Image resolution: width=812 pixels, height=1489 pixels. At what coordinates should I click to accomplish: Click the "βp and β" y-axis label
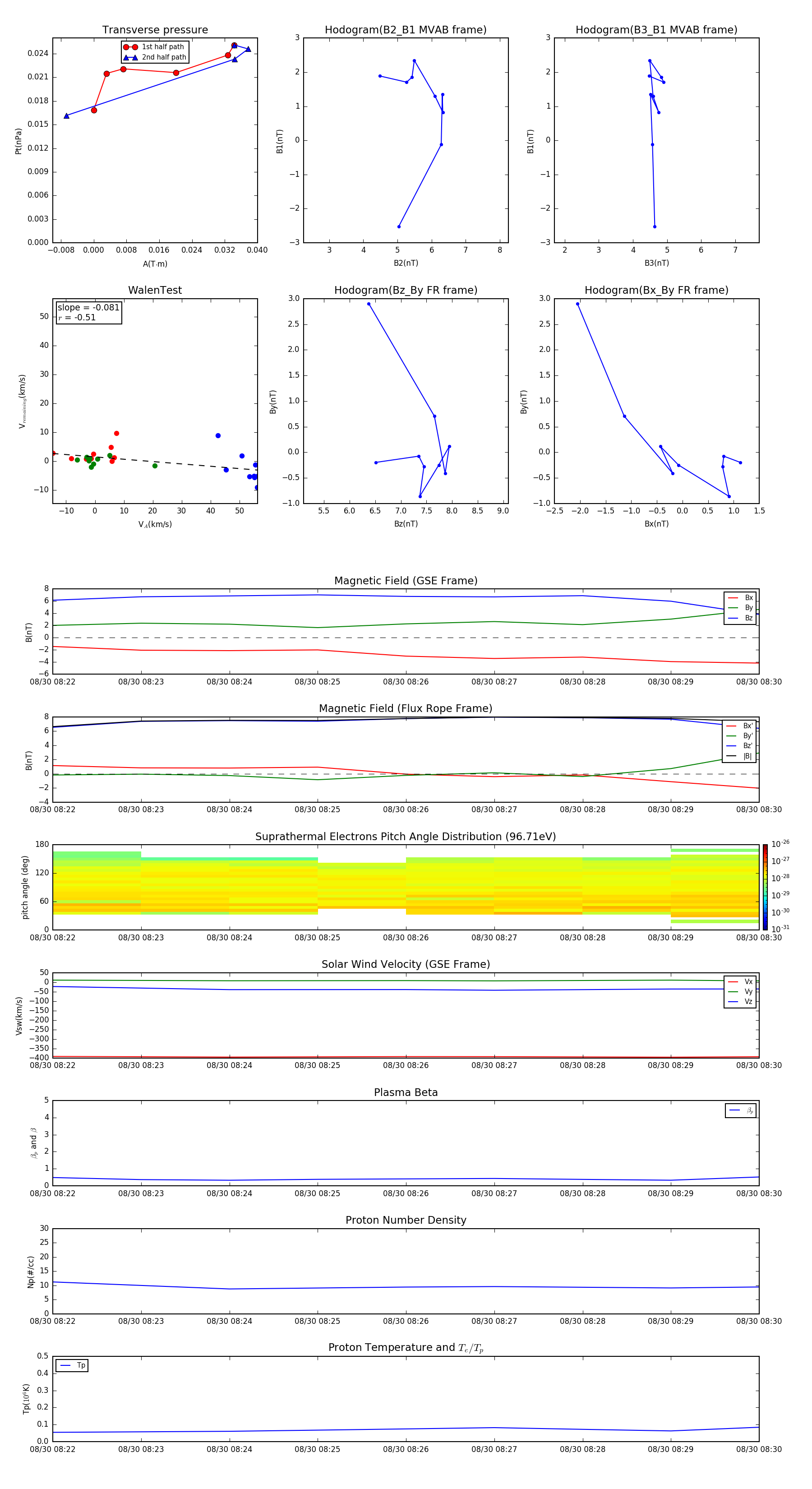pyautogui.click(x=33, y=1143)
